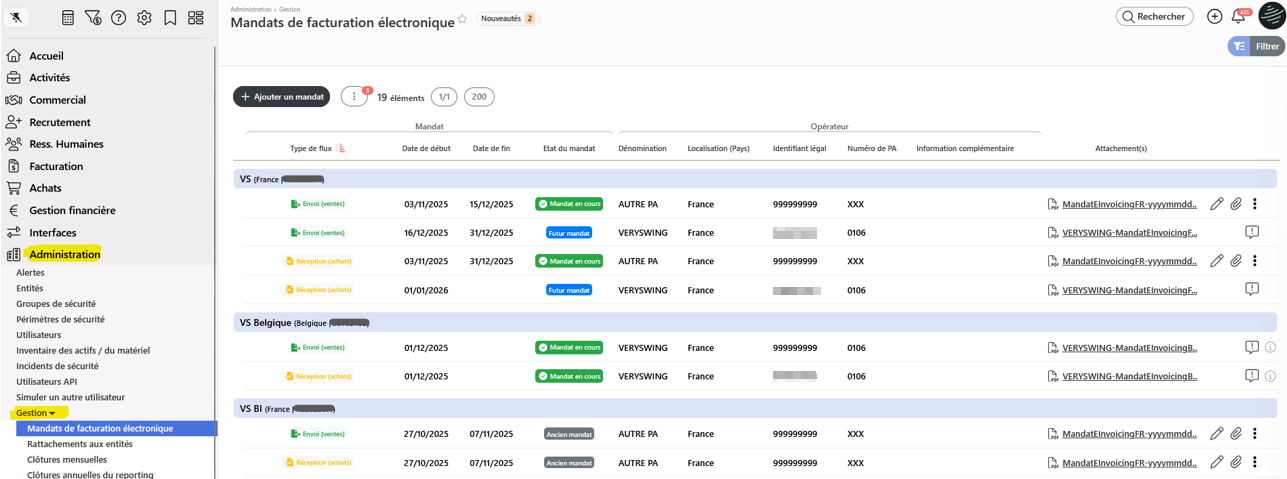Screen dimensions: 1287x479
Task: Open the 200 items per page selector
Action: 479,97
